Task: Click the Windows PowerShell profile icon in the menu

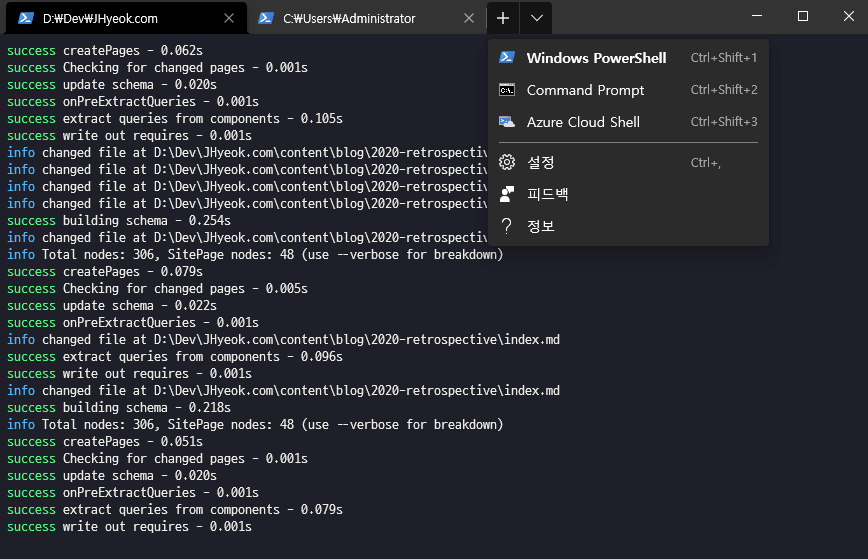Action: [x=507, y=57]
